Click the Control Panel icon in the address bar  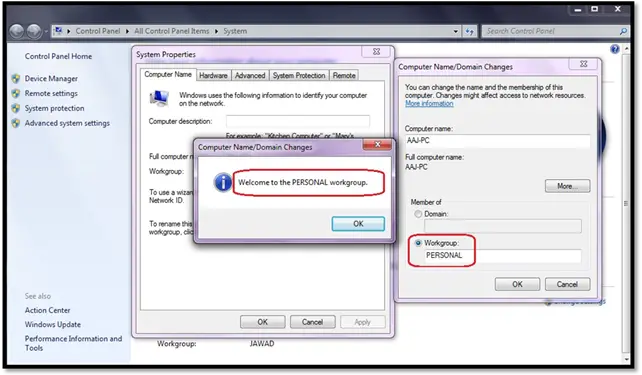(58, 31)
